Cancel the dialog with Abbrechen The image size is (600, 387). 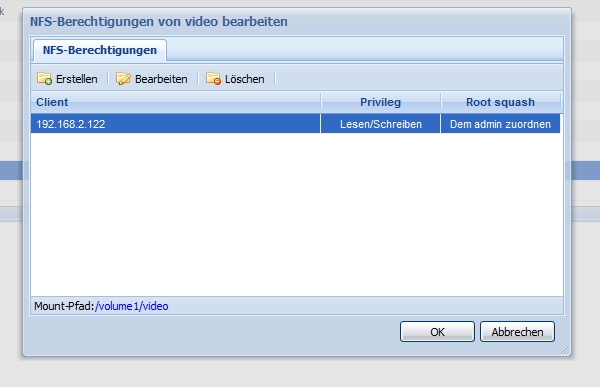[x=517, y=331]
